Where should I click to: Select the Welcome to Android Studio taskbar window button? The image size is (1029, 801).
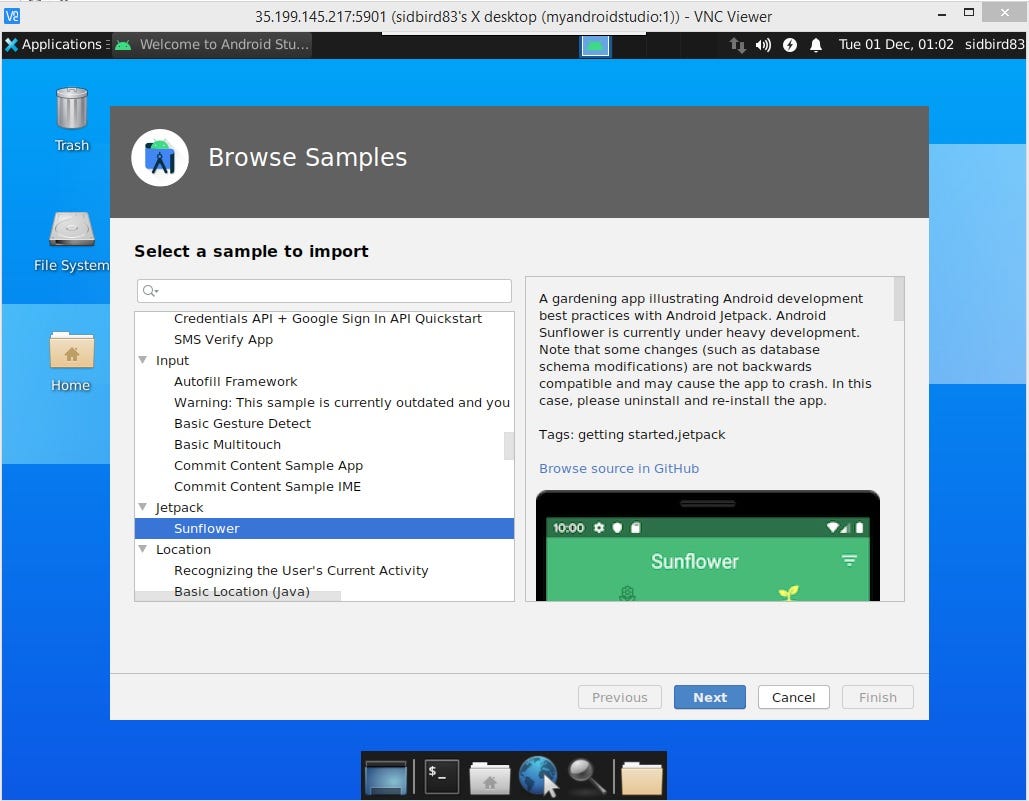[x=211, y=45]
